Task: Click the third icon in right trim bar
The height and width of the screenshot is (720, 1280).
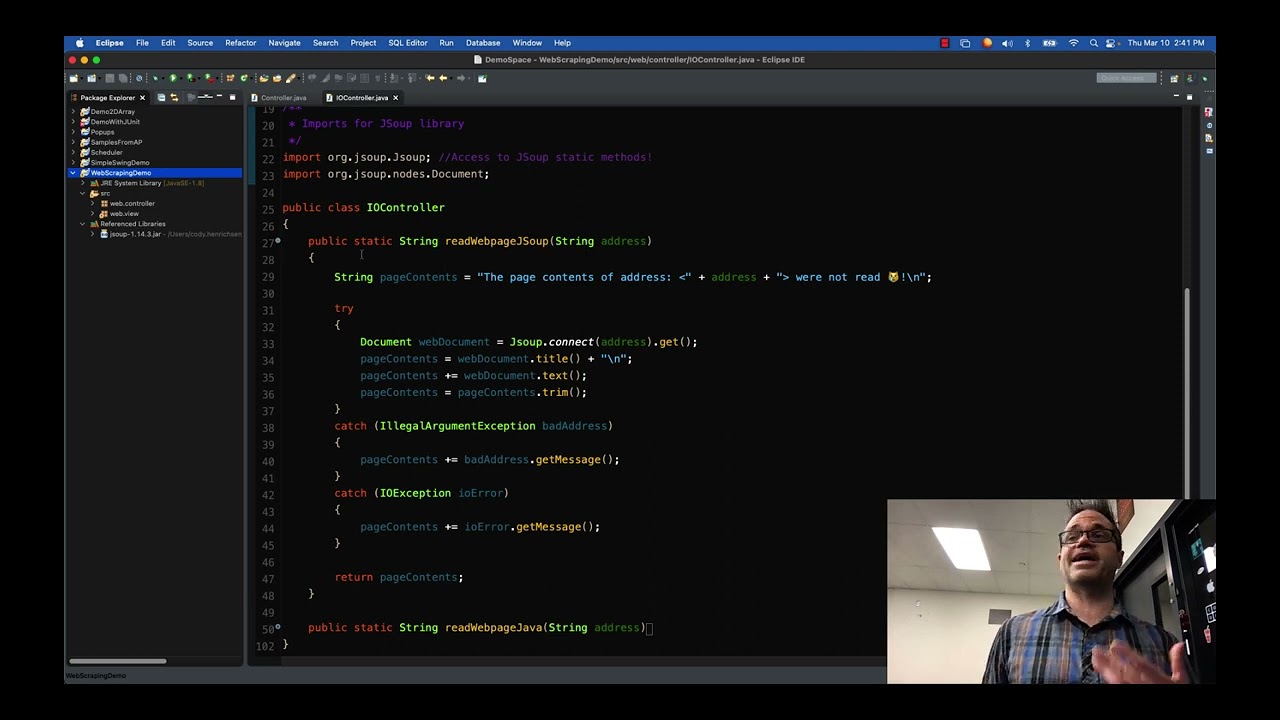Action: click(x=1209, y=138)
